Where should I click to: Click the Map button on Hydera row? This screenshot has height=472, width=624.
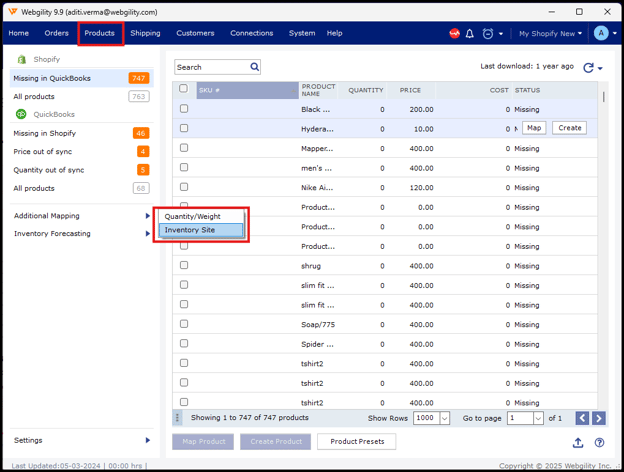(x=534, y=128)
